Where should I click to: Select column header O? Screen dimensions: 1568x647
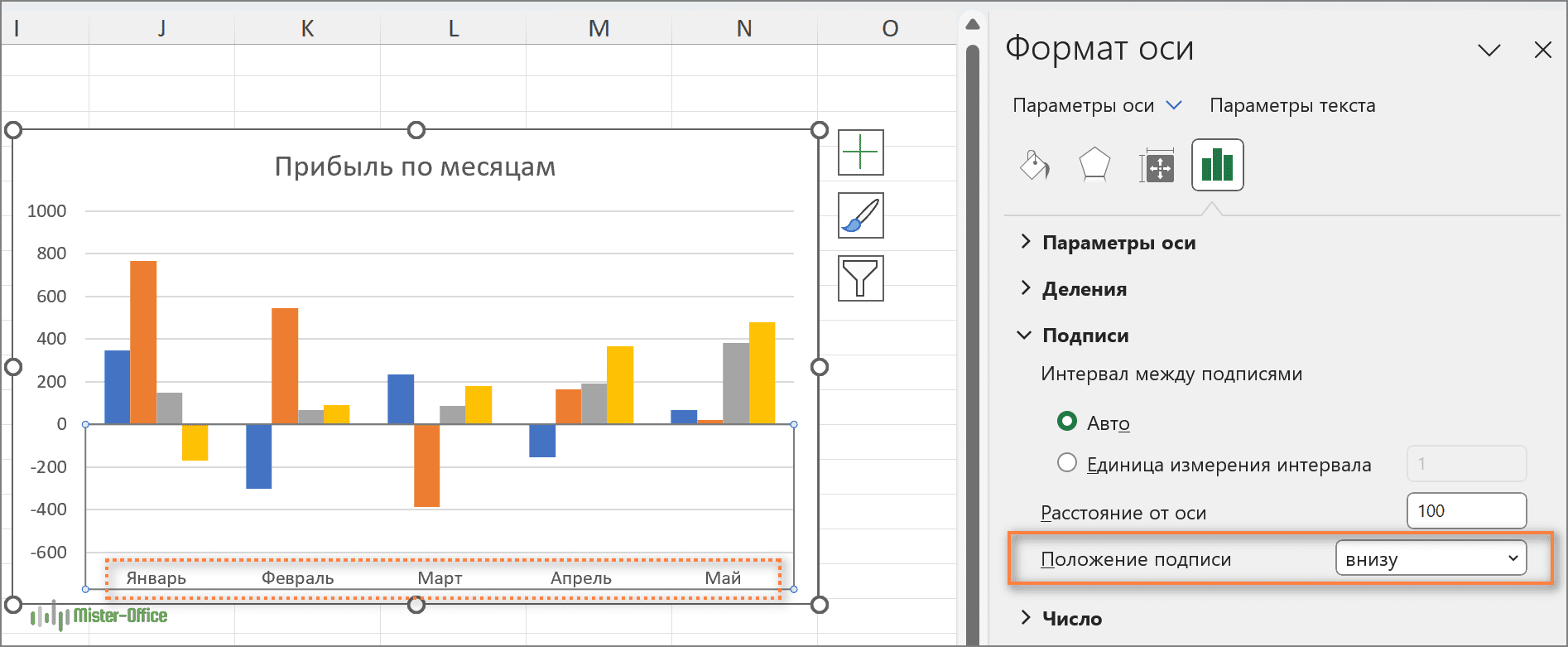(x=890, y=28)
